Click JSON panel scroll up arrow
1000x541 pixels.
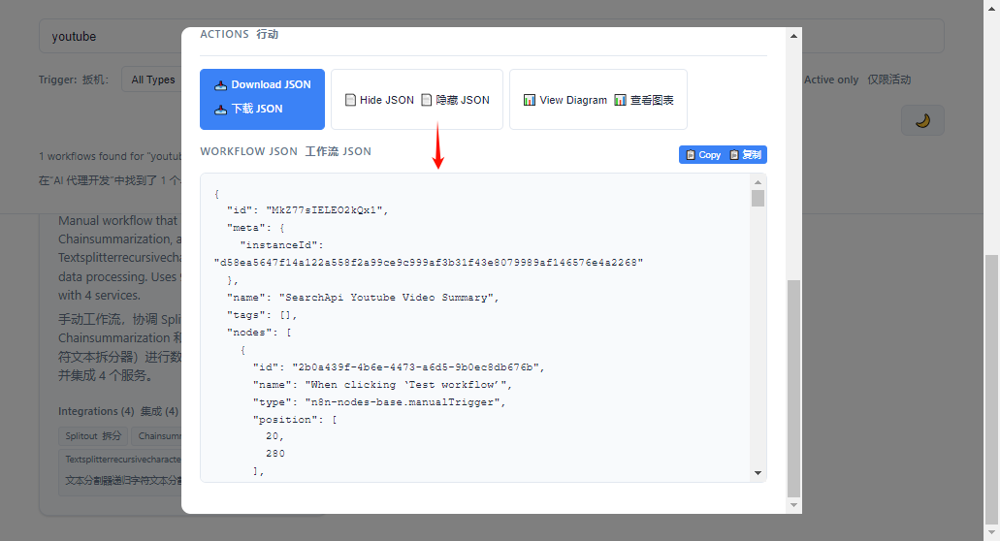[758, 182]
